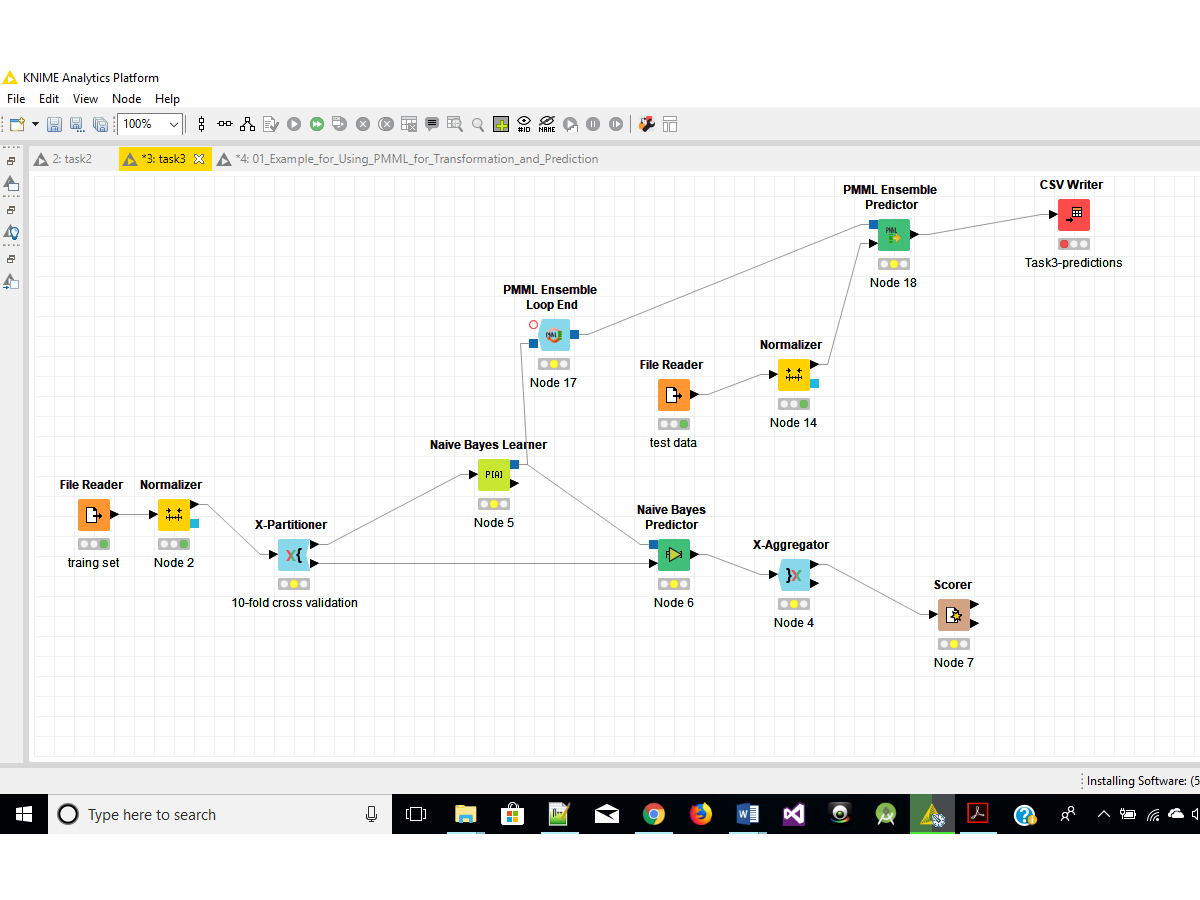Select the Naive Bayes Learner node icon
The width and height of the screenshot is (1200, 900).
click(x=494, y=475)
